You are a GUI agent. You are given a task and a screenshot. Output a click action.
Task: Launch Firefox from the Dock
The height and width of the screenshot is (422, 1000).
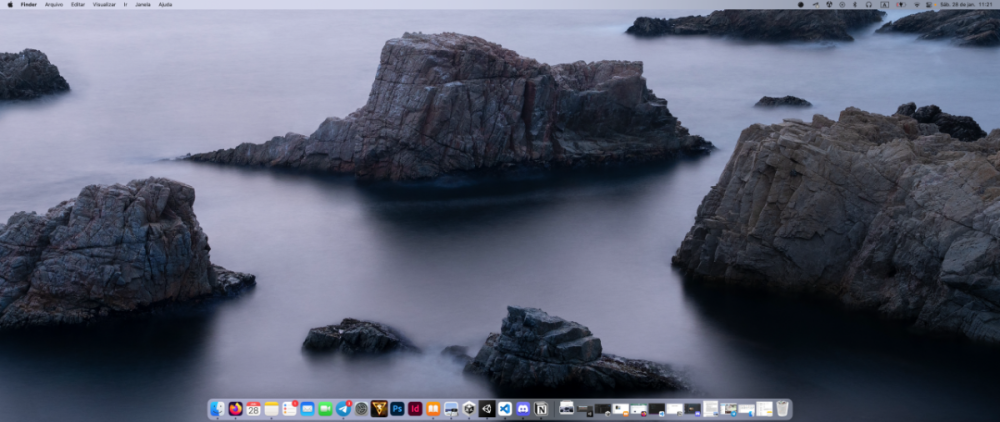235,409
